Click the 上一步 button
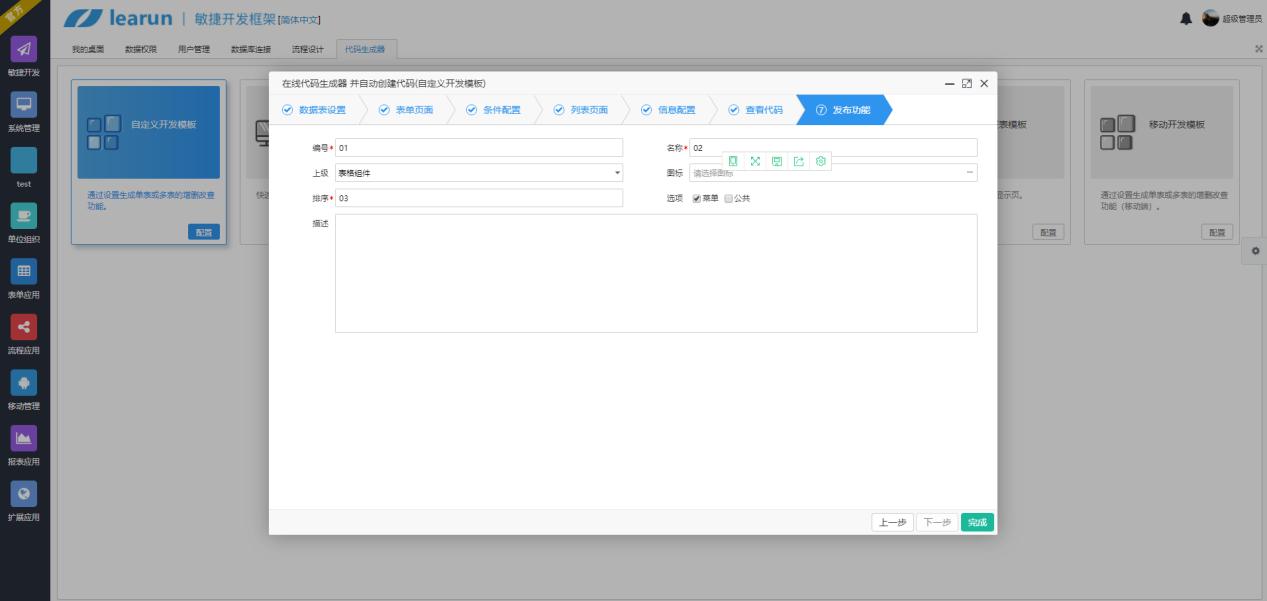 coord(893,522)
